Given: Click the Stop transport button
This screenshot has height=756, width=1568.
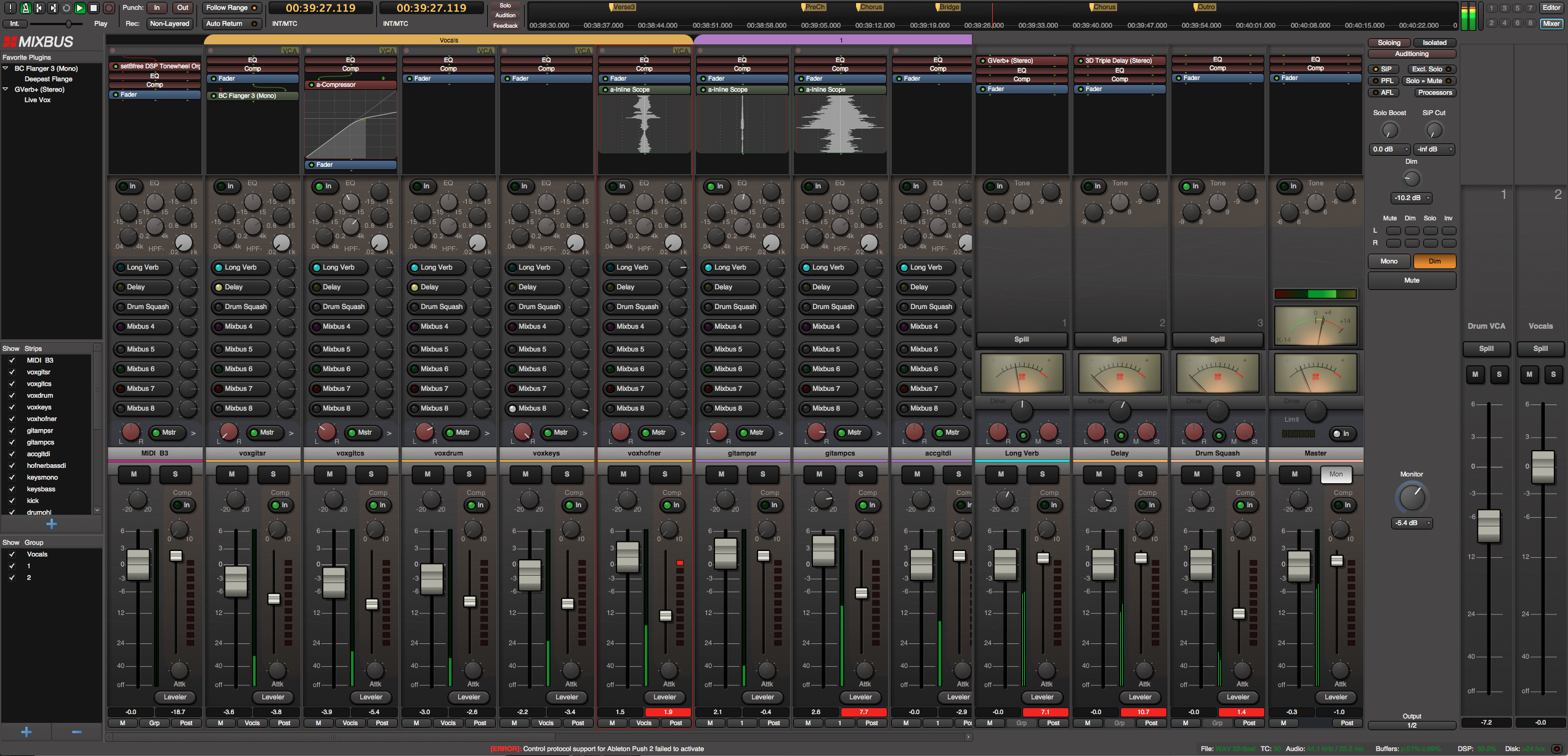Looking at the screenshot, I should [x=94, y=8].
